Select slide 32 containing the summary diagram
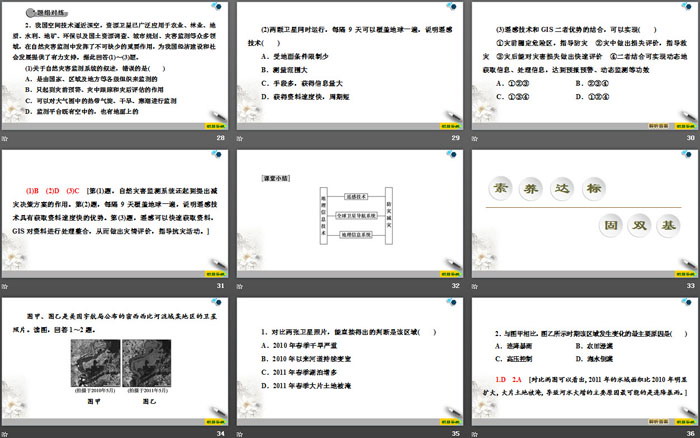Screen dimensions: 700x438 [x=349, y=211]
